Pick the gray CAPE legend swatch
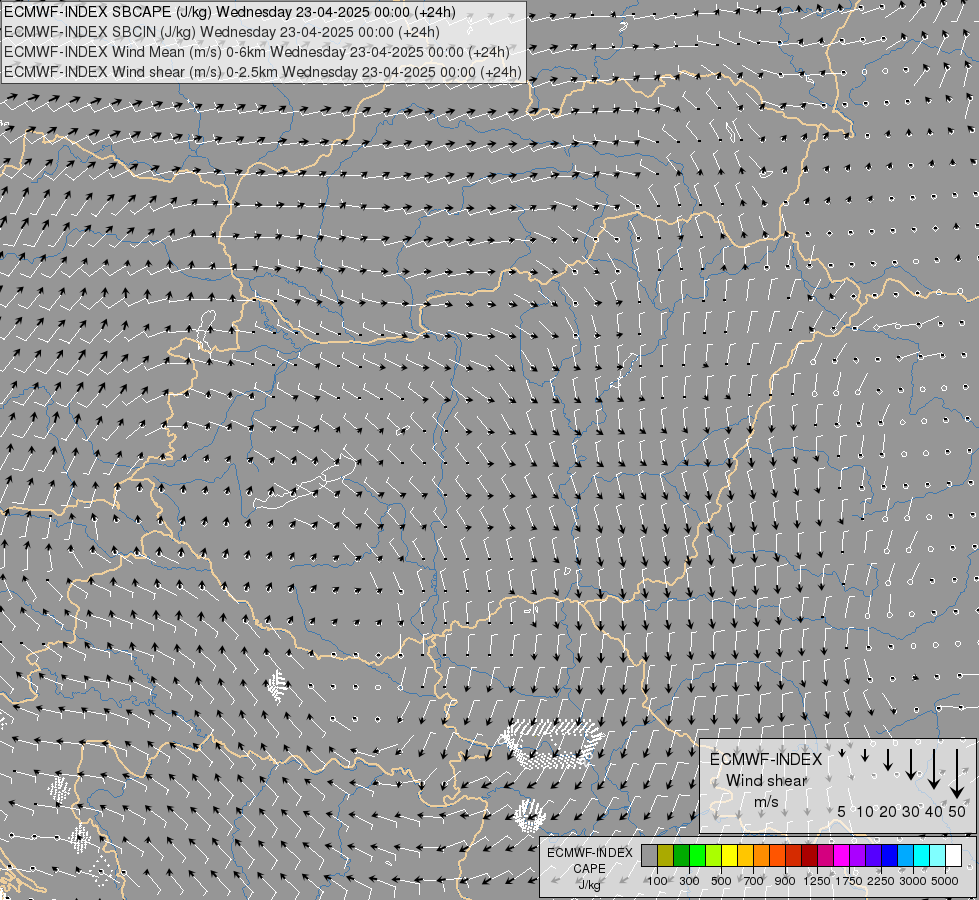Viewport: 979px width, 900px height. pos(649,855)
